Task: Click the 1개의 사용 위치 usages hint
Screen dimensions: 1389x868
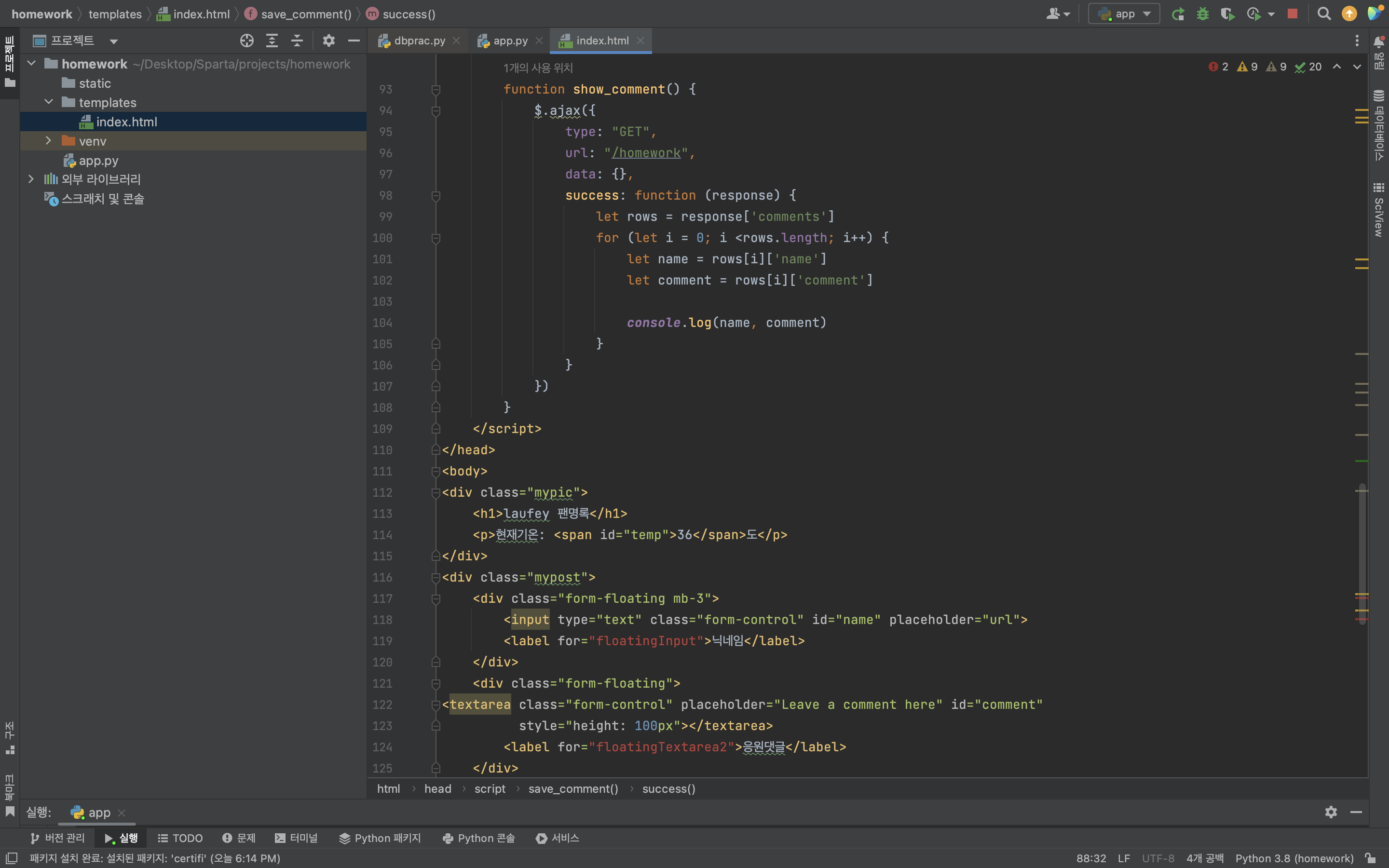Action: click(x=538, y=68)
